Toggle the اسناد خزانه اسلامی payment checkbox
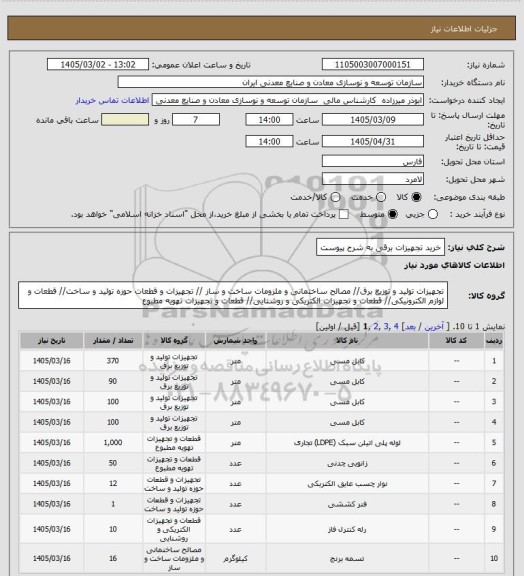524x576 pixels. (x=344, y=214)
